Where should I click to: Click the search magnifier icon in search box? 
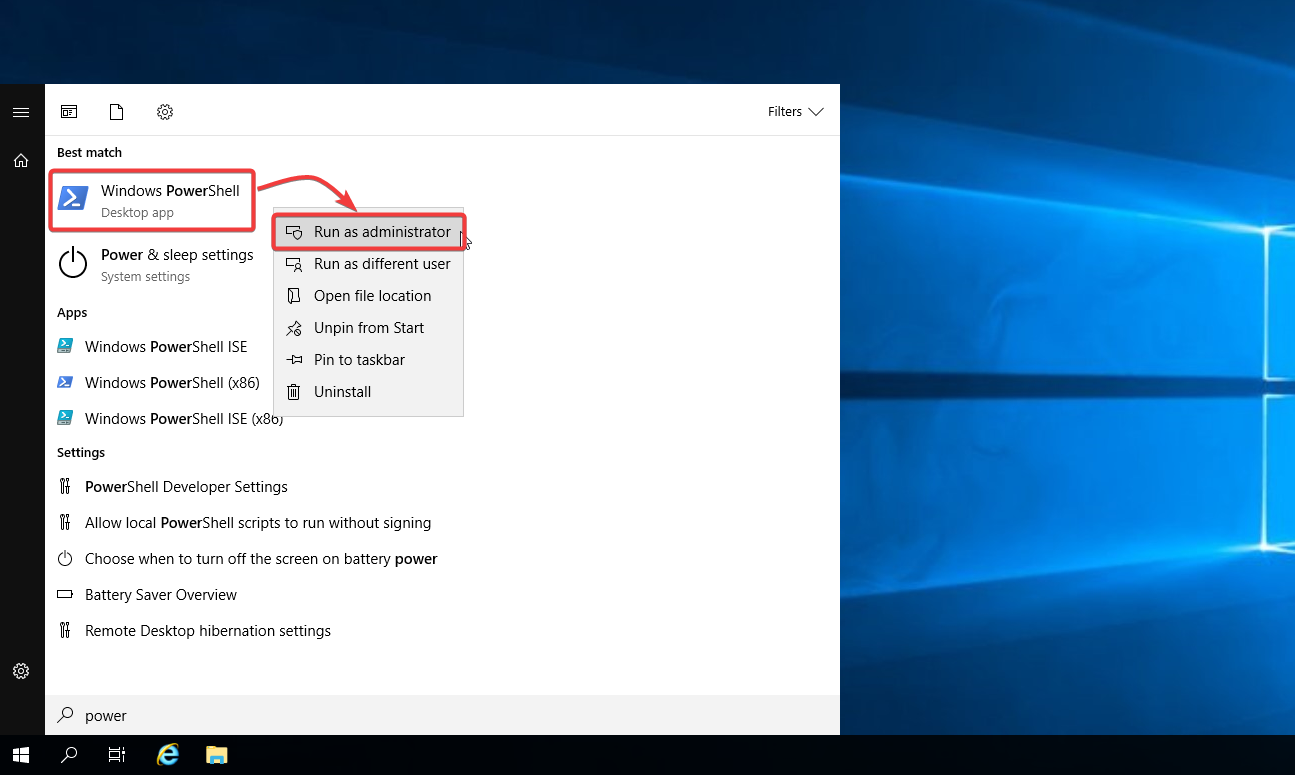point(64,715)
